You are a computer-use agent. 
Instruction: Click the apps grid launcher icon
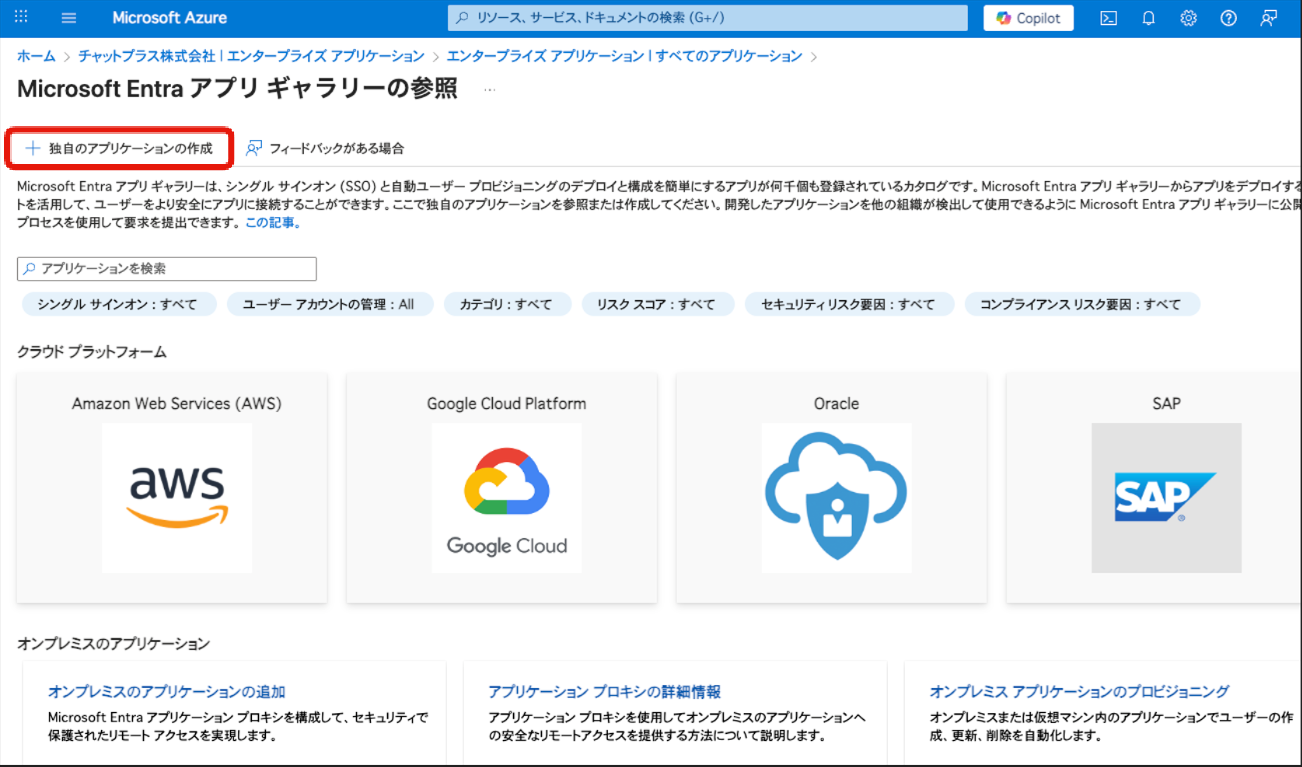[21, 18]
